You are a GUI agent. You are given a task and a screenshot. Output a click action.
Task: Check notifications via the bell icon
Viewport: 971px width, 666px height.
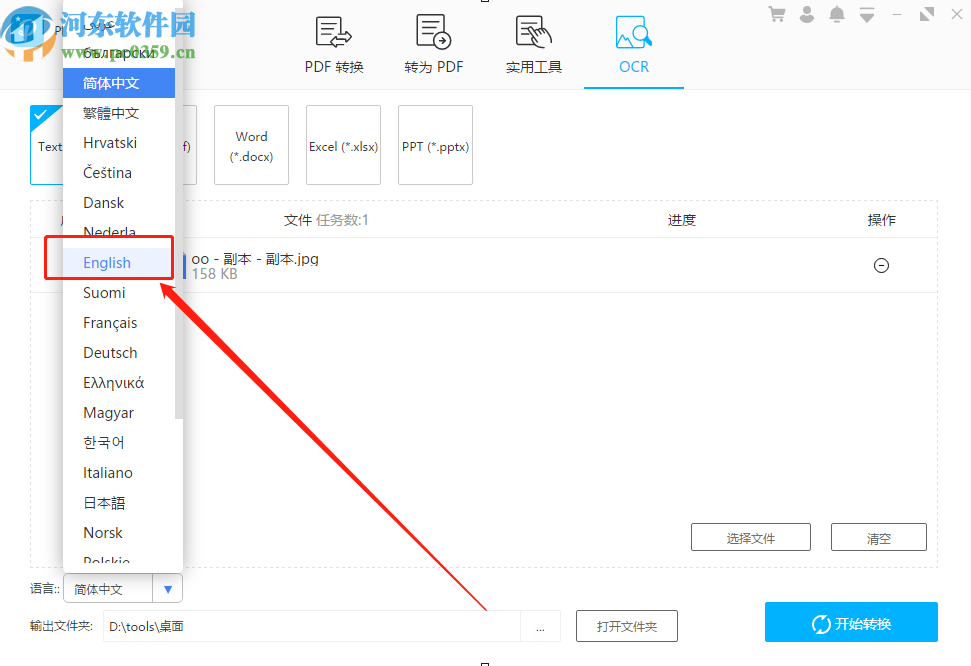(837, 14)
